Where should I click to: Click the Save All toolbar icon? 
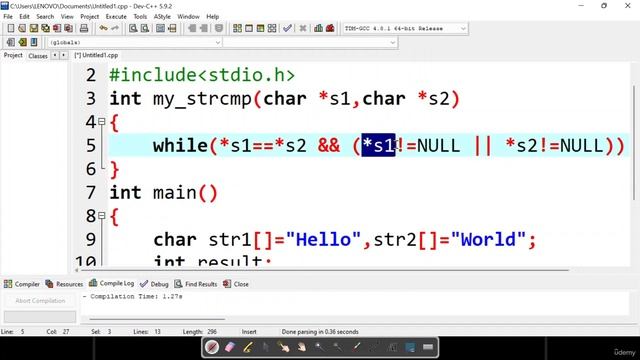(x=45, y=28)
